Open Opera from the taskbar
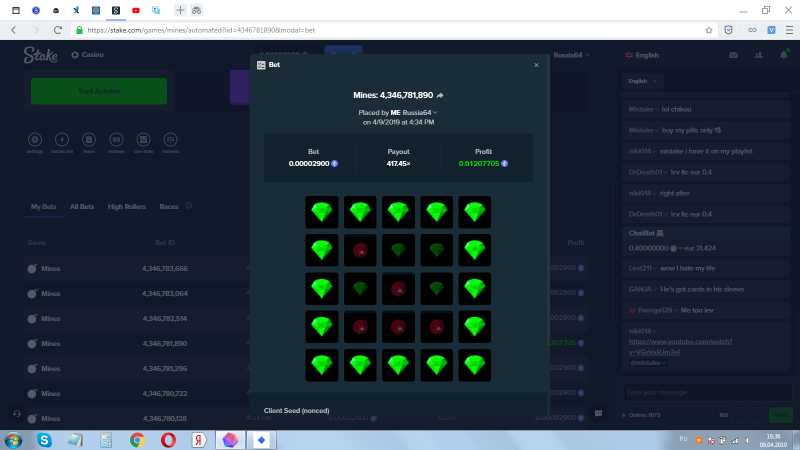 point(168,440)
